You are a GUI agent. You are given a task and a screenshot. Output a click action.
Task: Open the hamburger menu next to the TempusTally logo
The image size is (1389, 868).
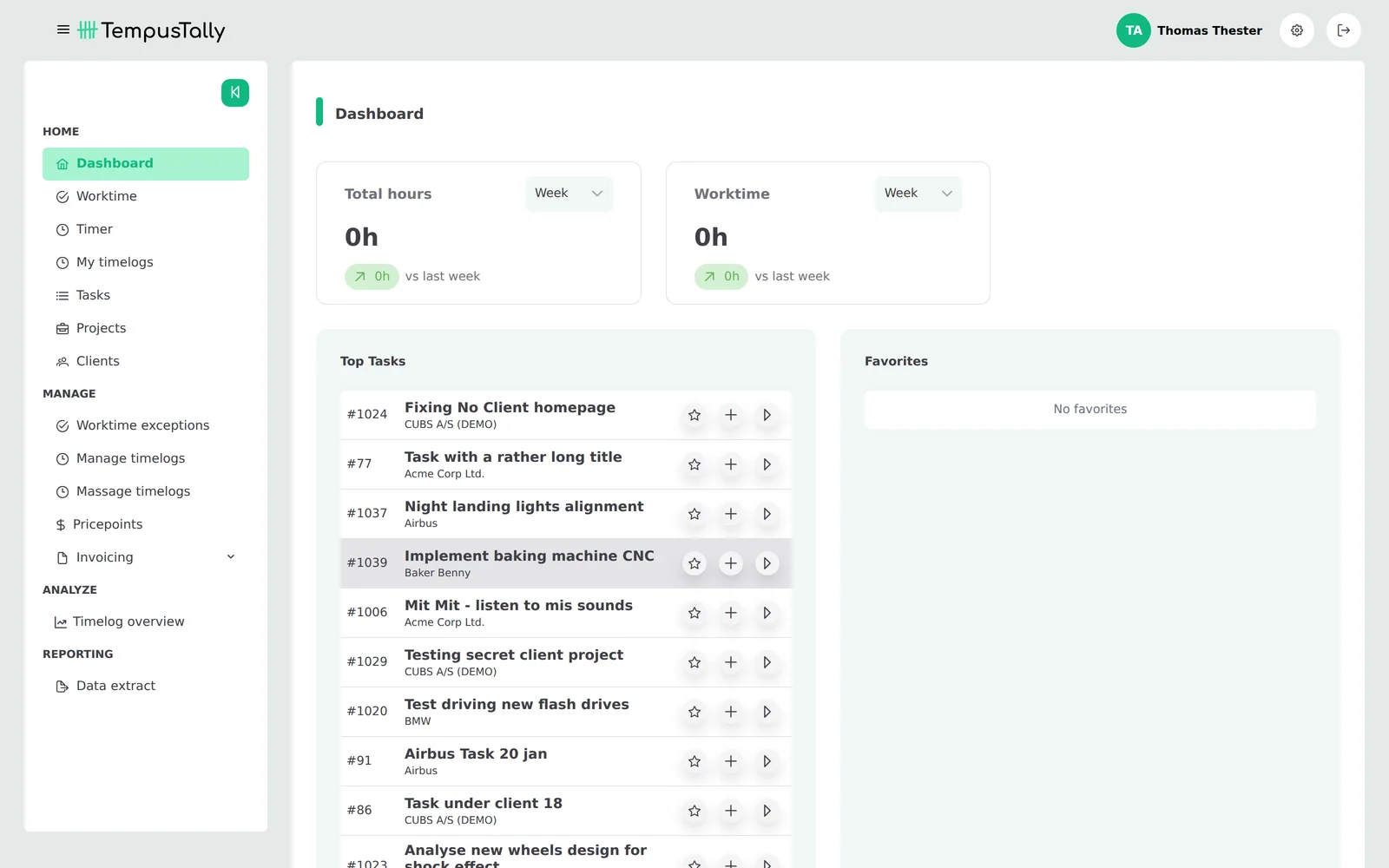point(63,30)
